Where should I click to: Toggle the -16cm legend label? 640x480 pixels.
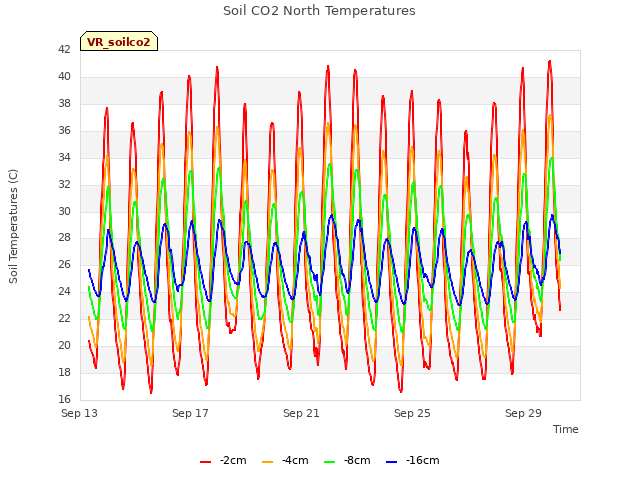422,460
